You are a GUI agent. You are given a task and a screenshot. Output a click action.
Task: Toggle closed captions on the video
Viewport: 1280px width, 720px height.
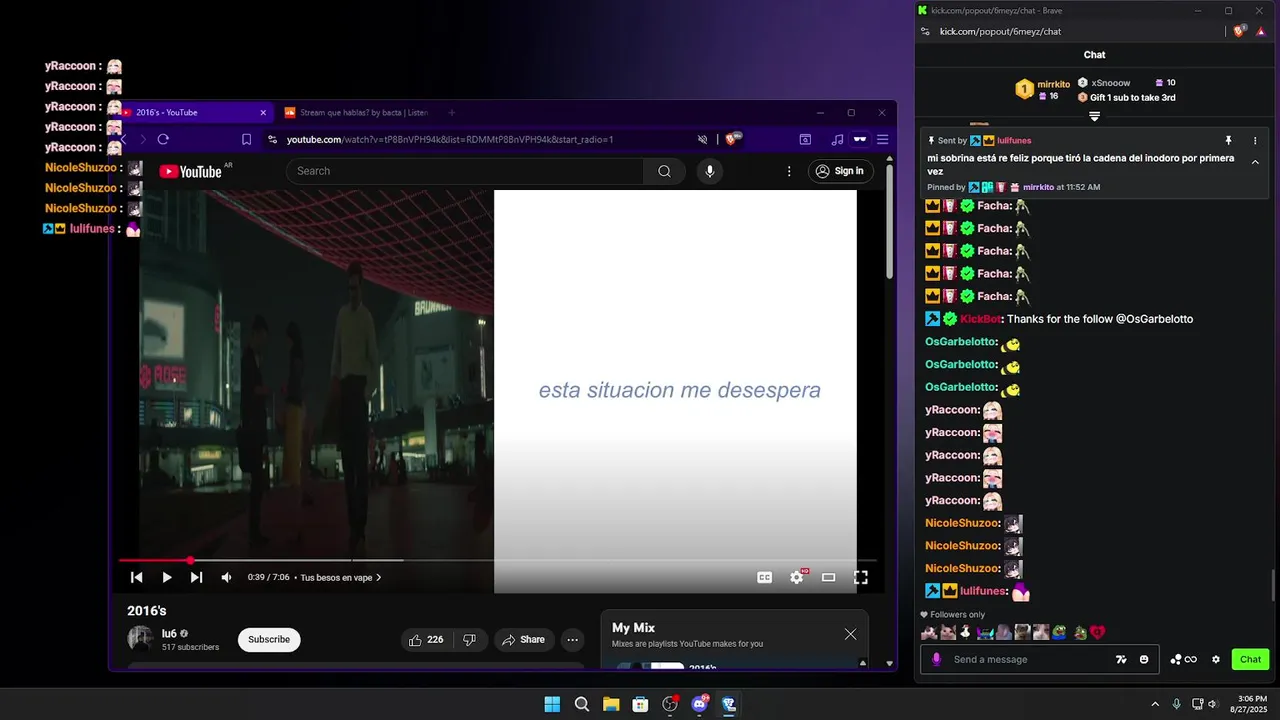click(x=765, y=577)
